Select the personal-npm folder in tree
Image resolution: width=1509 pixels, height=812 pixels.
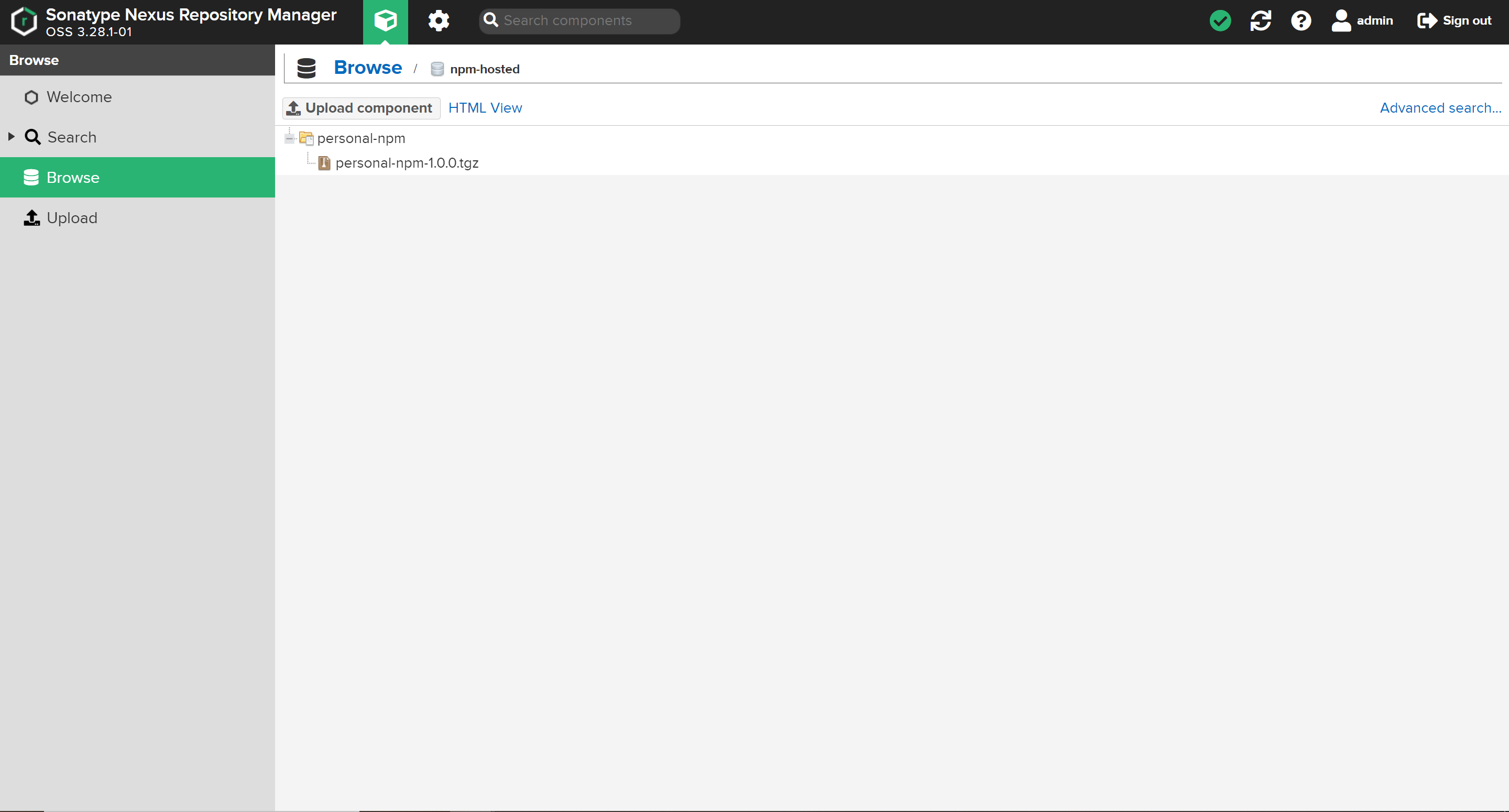click(x=361, y=138)
